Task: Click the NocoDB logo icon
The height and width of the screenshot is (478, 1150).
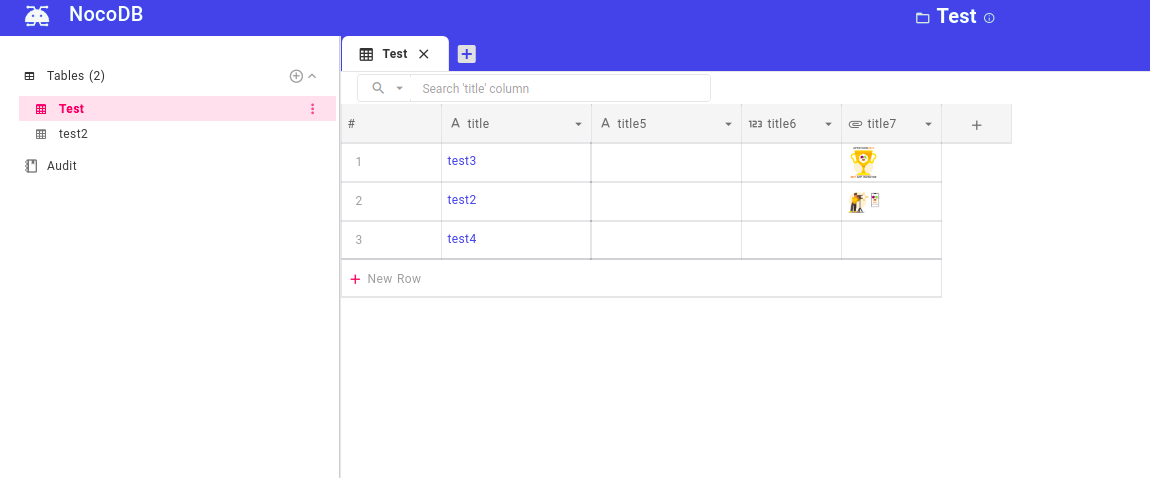Action: [37, 15]
